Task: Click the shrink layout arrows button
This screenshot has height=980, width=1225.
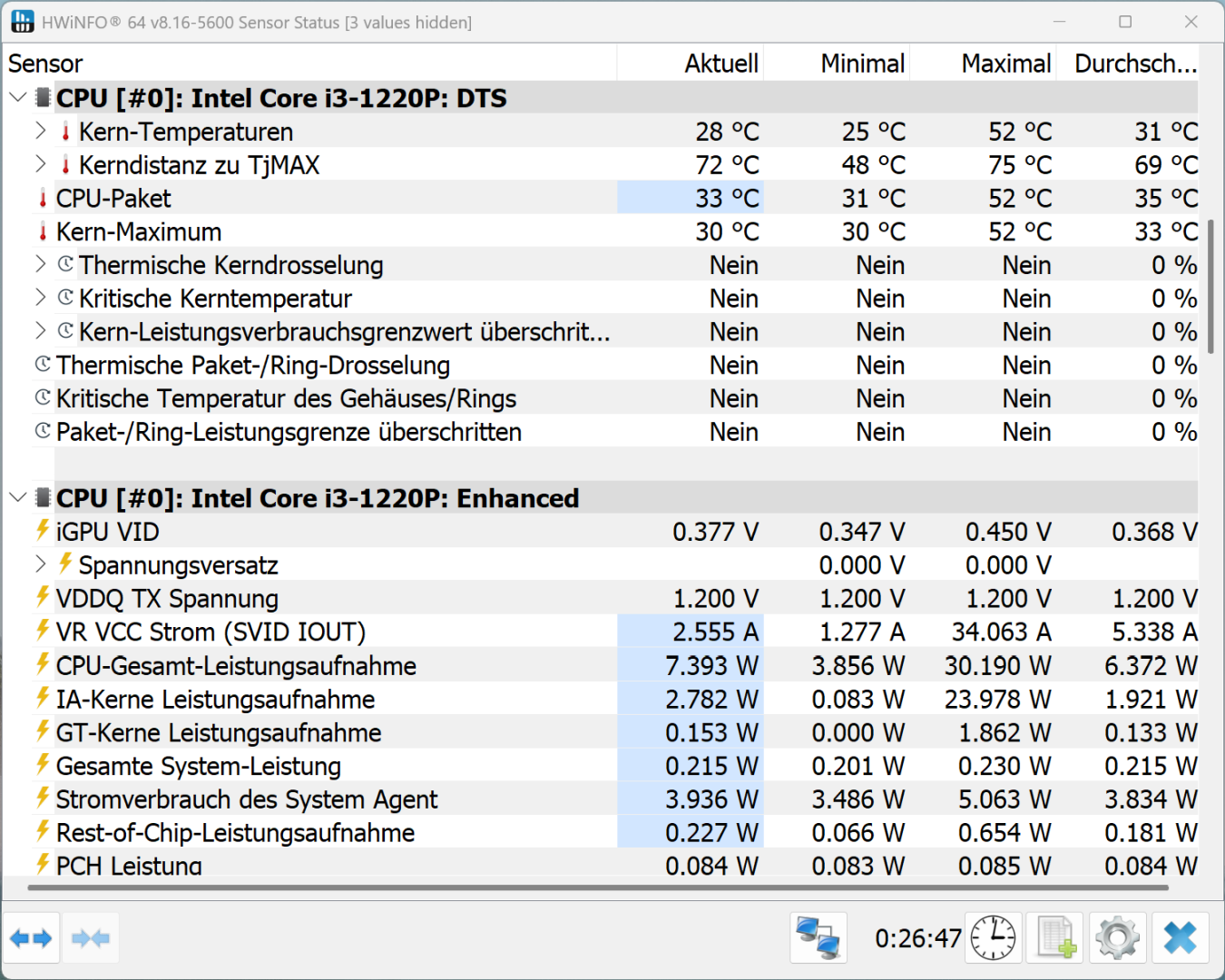Action: pyautogui.click(x=91, y=937)
